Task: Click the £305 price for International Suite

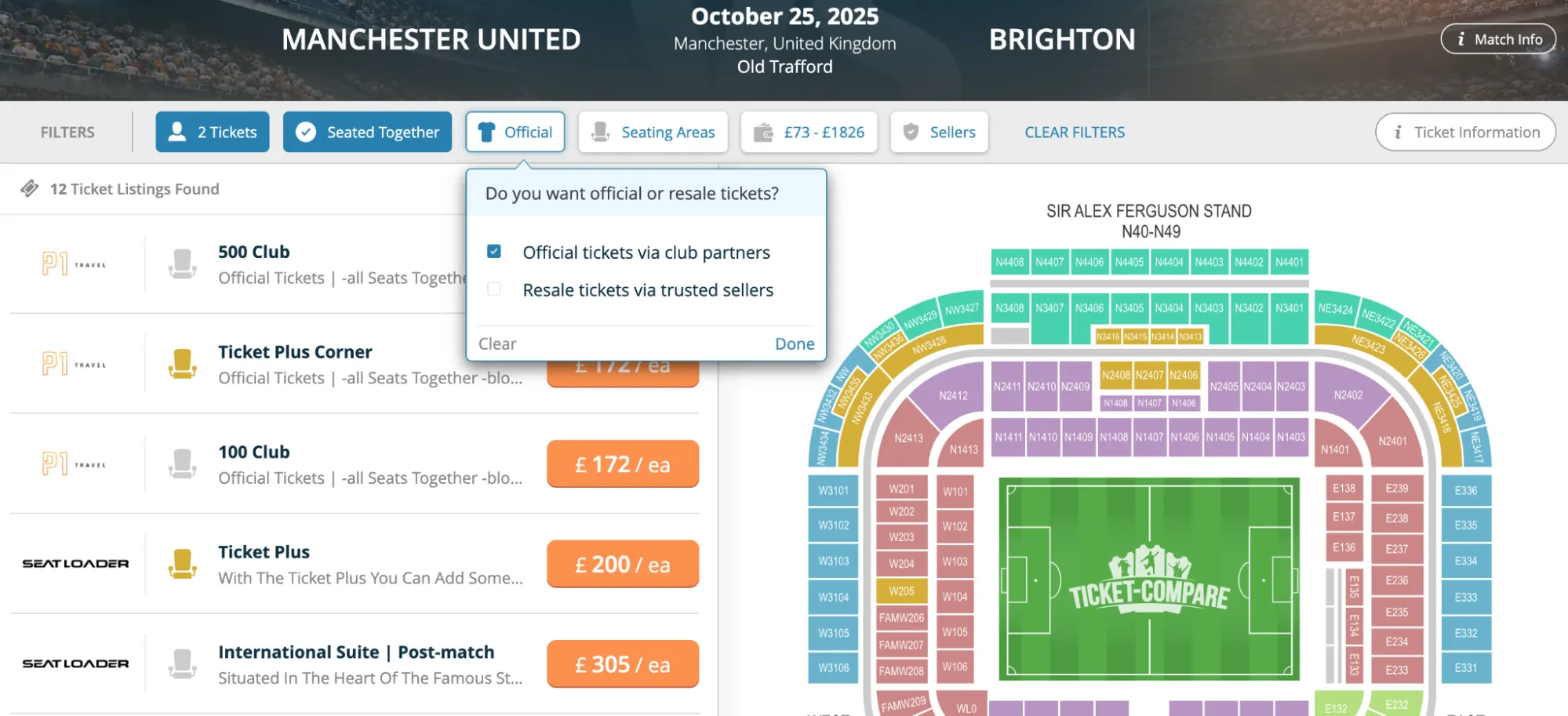Action: (622, 663)
